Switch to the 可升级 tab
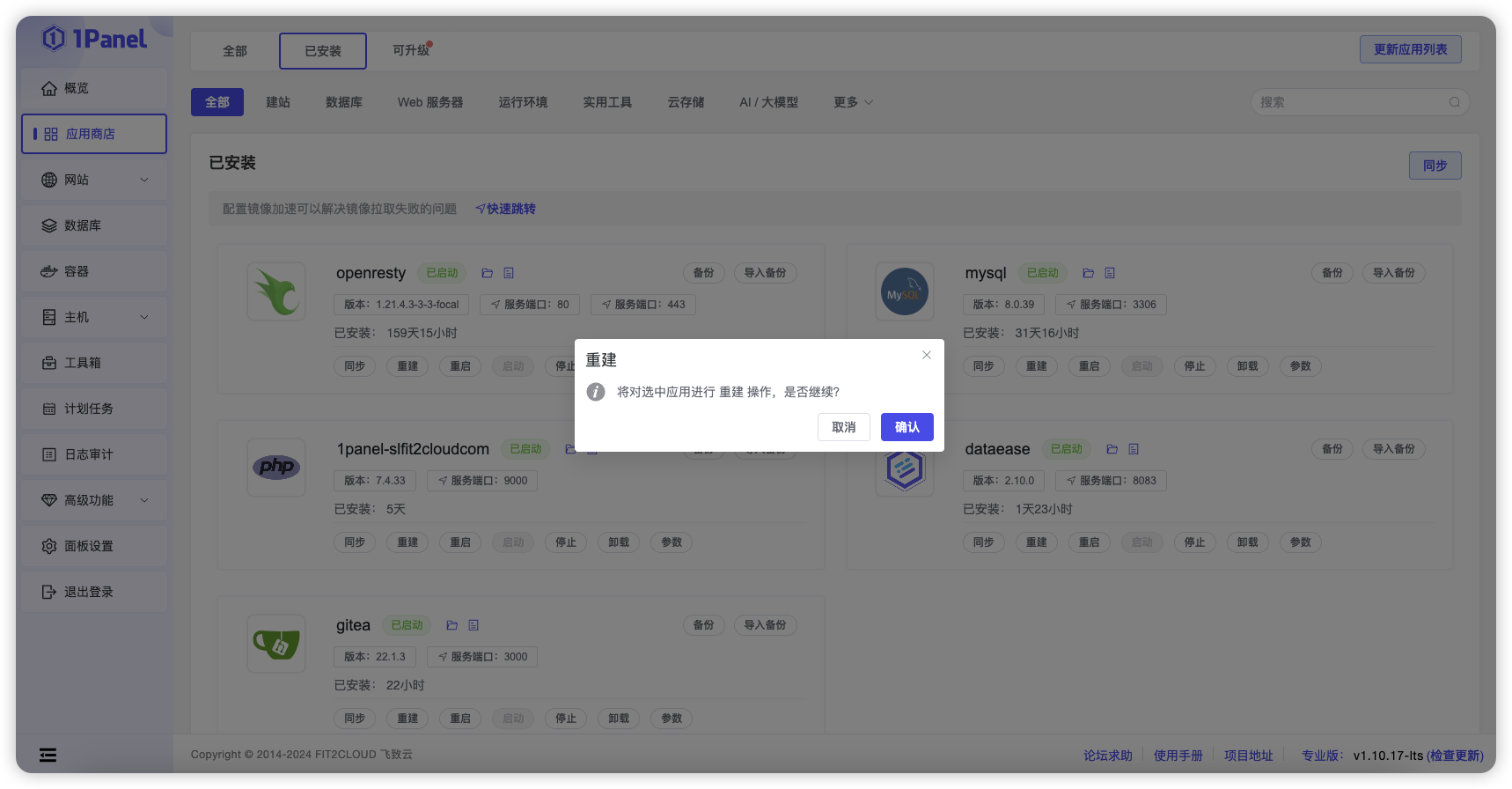Viewport: 1512px width, 789px height. [411, 51]
